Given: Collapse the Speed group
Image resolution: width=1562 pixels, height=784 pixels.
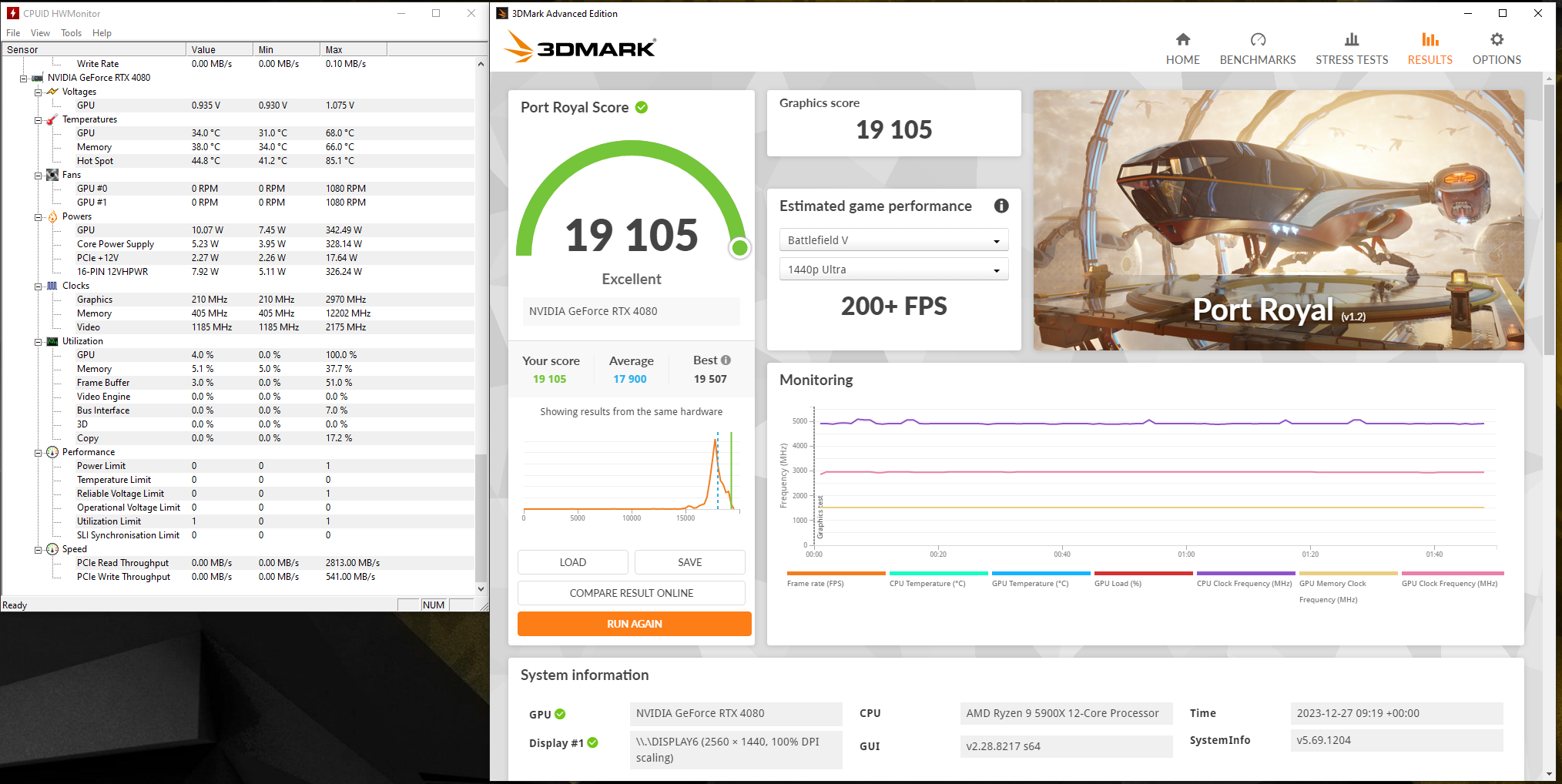Looking at the screenshot, I should point(38,550).
